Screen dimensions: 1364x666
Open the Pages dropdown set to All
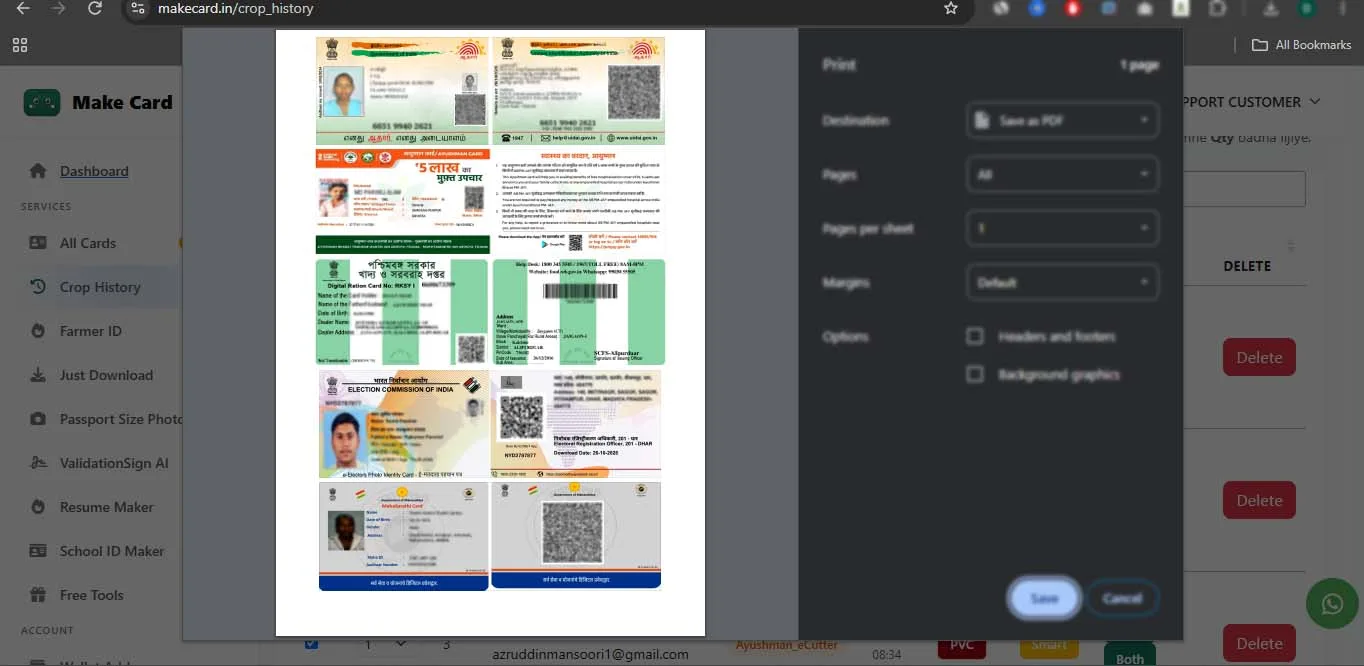point(1063,174)
